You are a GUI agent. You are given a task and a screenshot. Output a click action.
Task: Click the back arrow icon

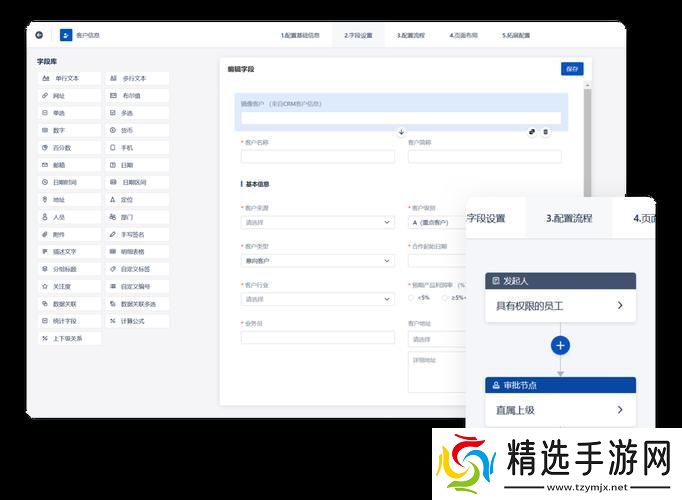(x=39, y=35)
